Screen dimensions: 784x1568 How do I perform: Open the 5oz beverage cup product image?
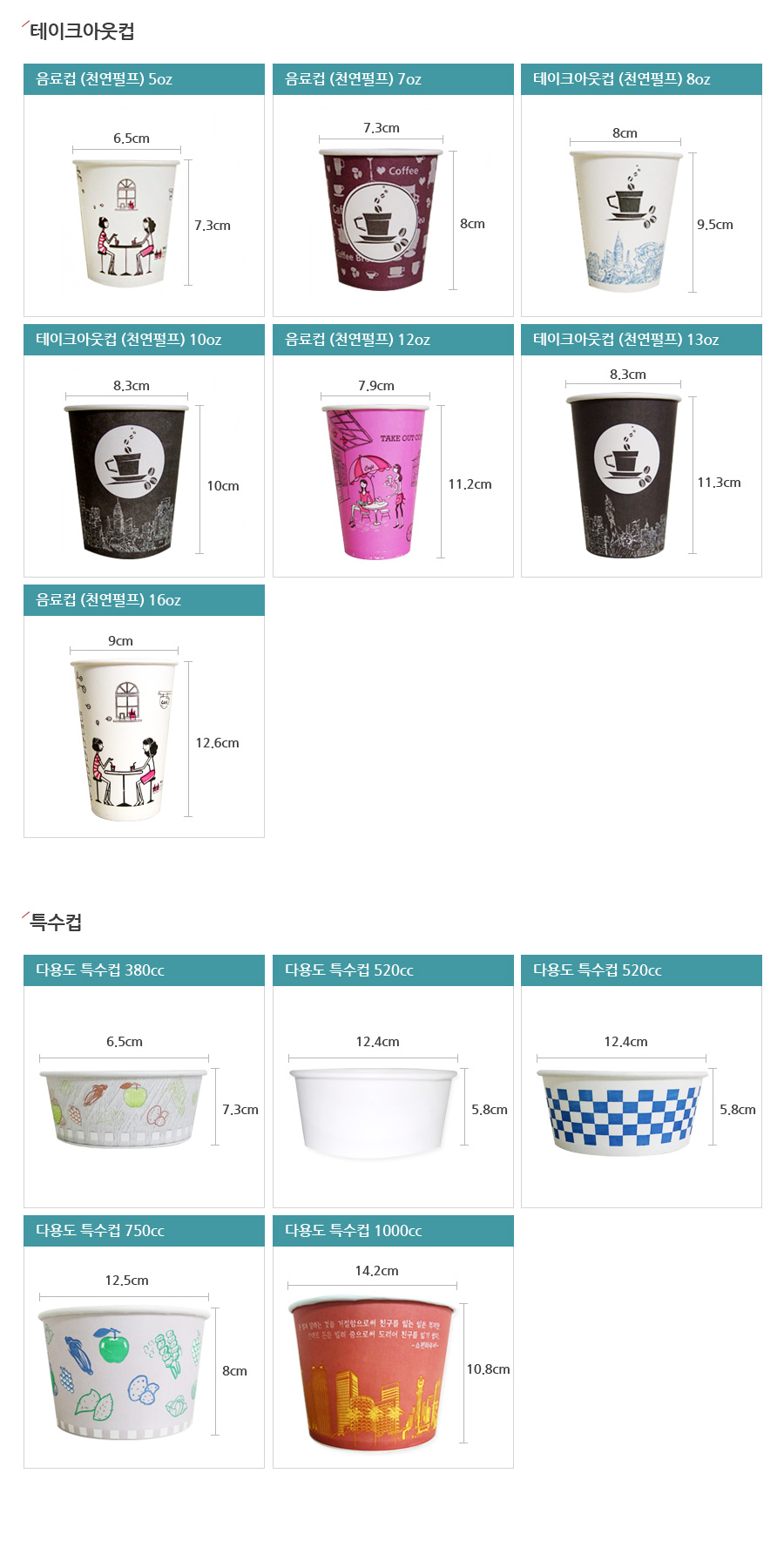[126, 223]
